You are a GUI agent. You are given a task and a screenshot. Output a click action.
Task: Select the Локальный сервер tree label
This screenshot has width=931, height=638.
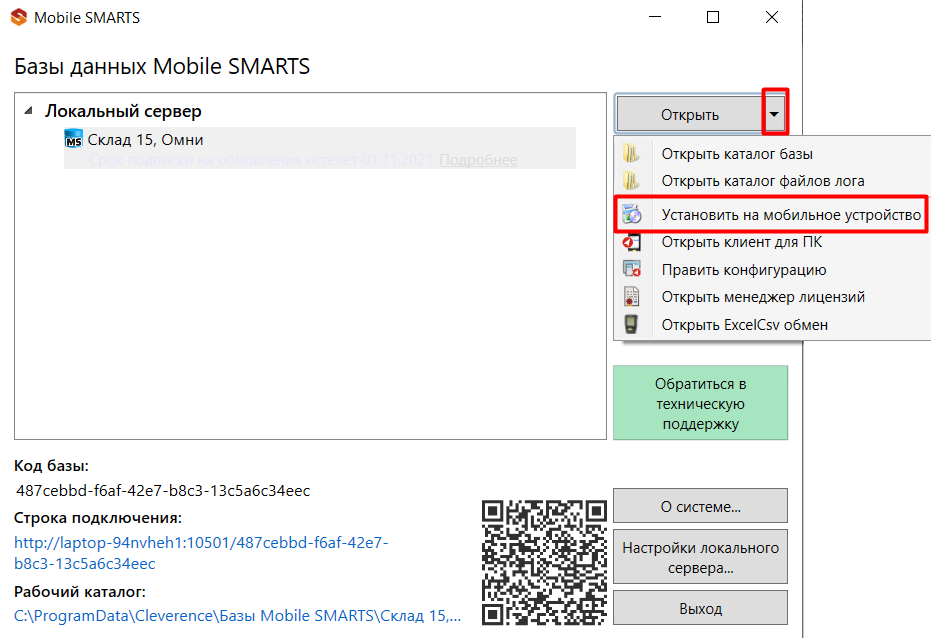click(124, 111)
